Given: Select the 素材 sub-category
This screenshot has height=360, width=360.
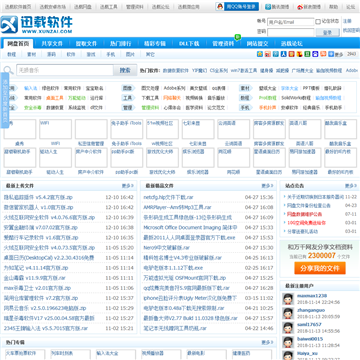Looking at the screenshot, I should tap(31, 54).
